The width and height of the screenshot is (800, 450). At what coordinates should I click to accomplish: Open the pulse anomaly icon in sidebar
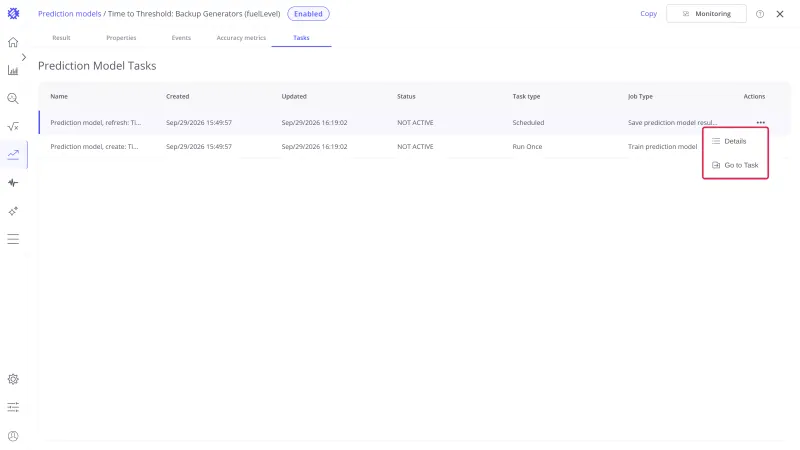(13, 183)
